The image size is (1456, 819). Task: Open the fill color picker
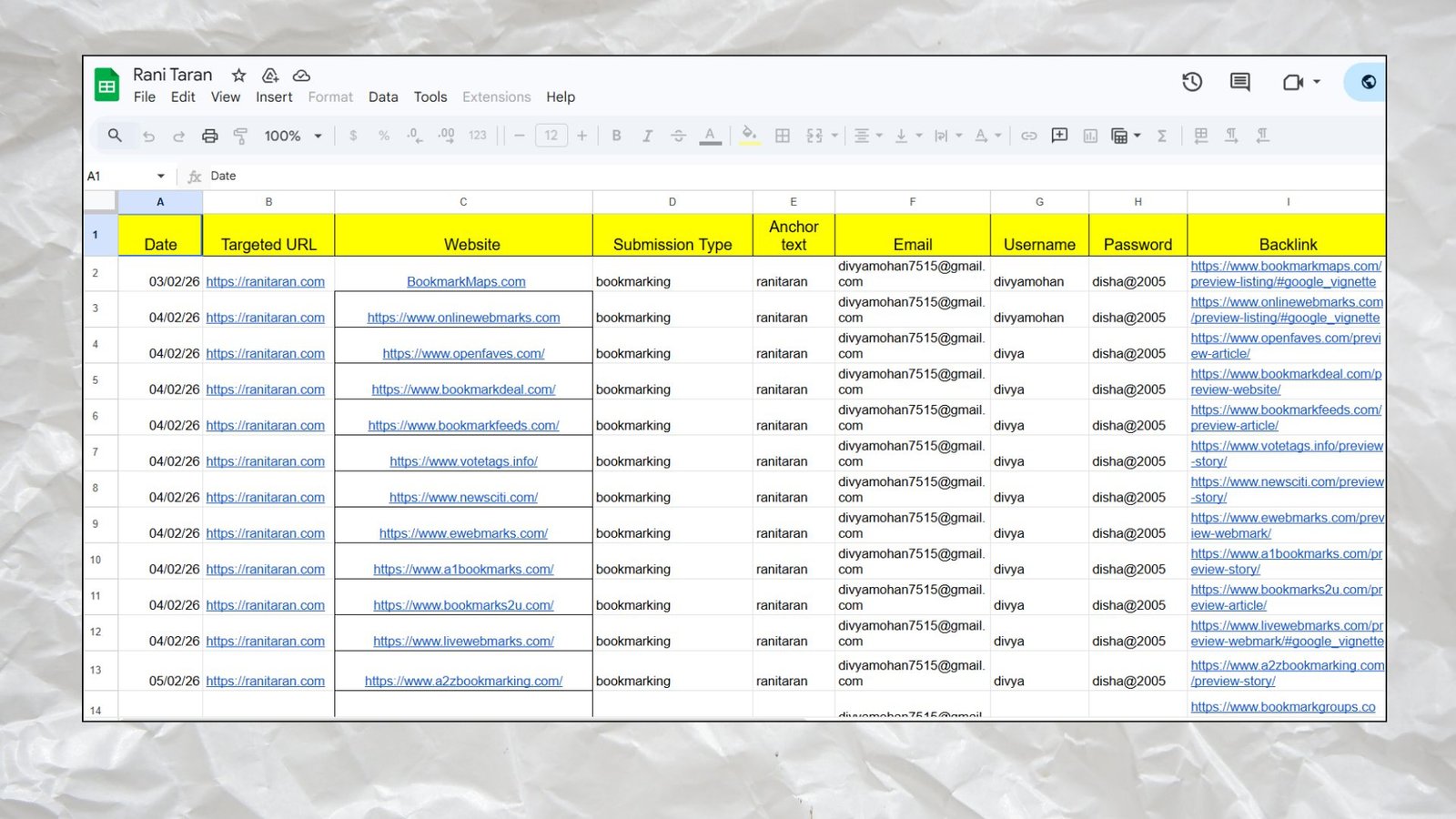click(749, 136)
